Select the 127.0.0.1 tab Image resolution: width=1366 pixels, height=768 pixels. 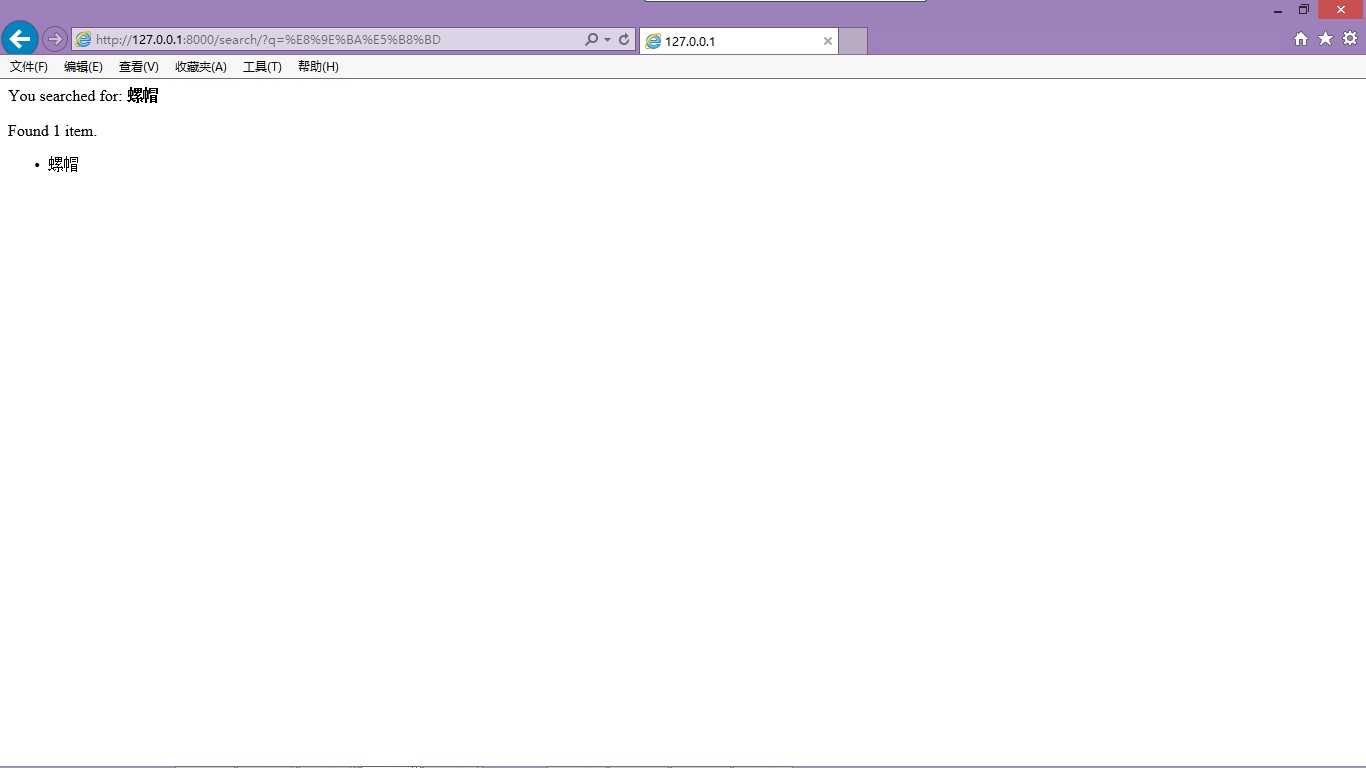click(x=738, y=41)
